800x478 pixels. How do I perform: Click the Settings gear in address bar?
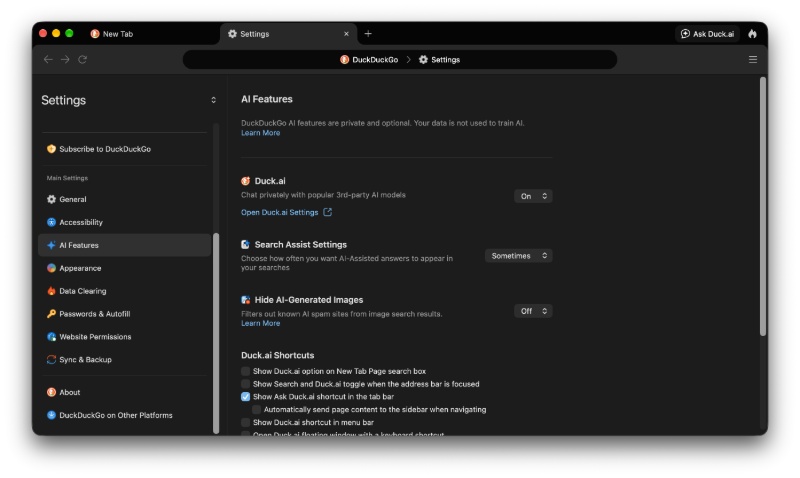pos(423,60)
